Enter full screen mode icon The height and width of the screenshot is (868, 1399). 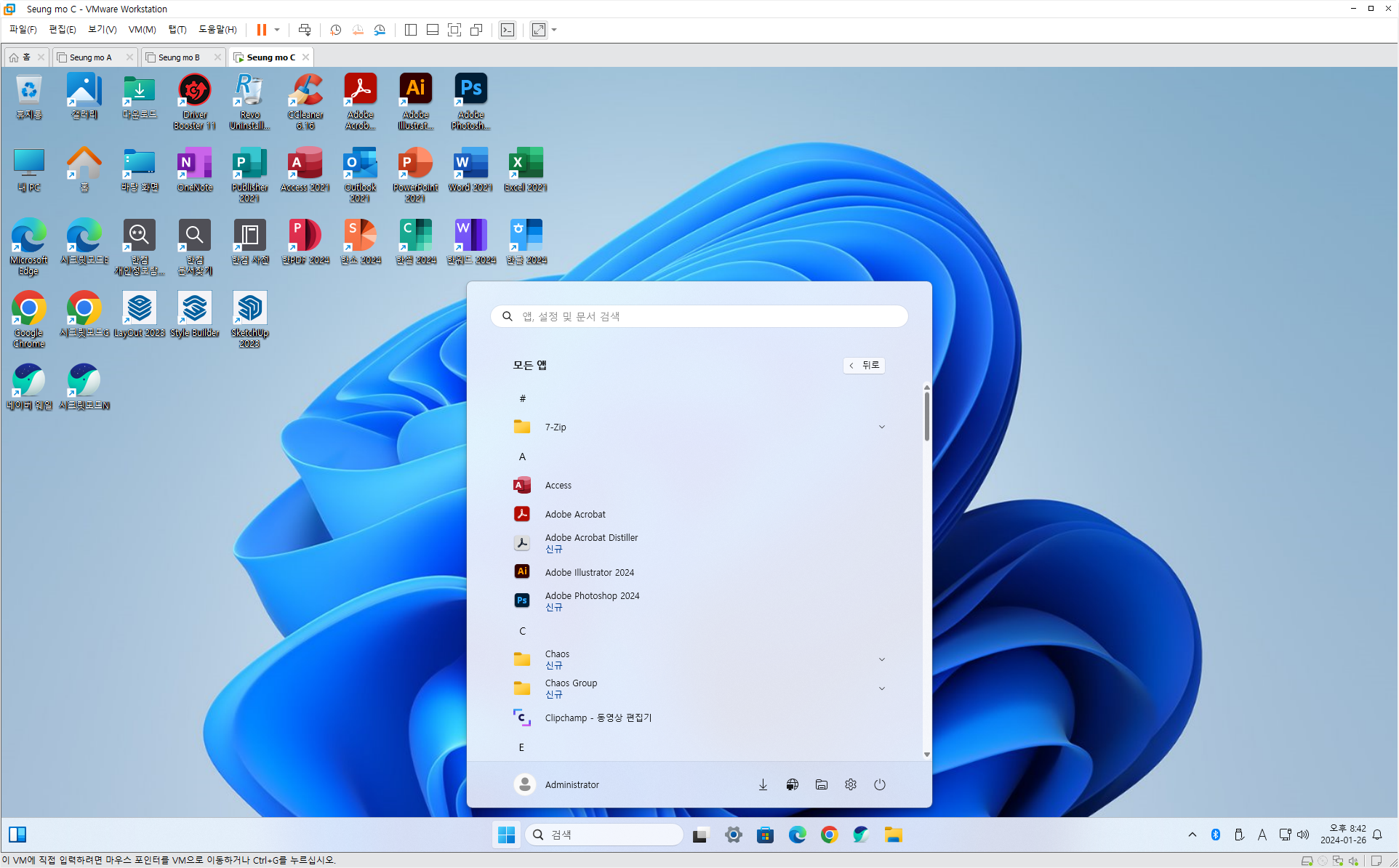point(454,30)
